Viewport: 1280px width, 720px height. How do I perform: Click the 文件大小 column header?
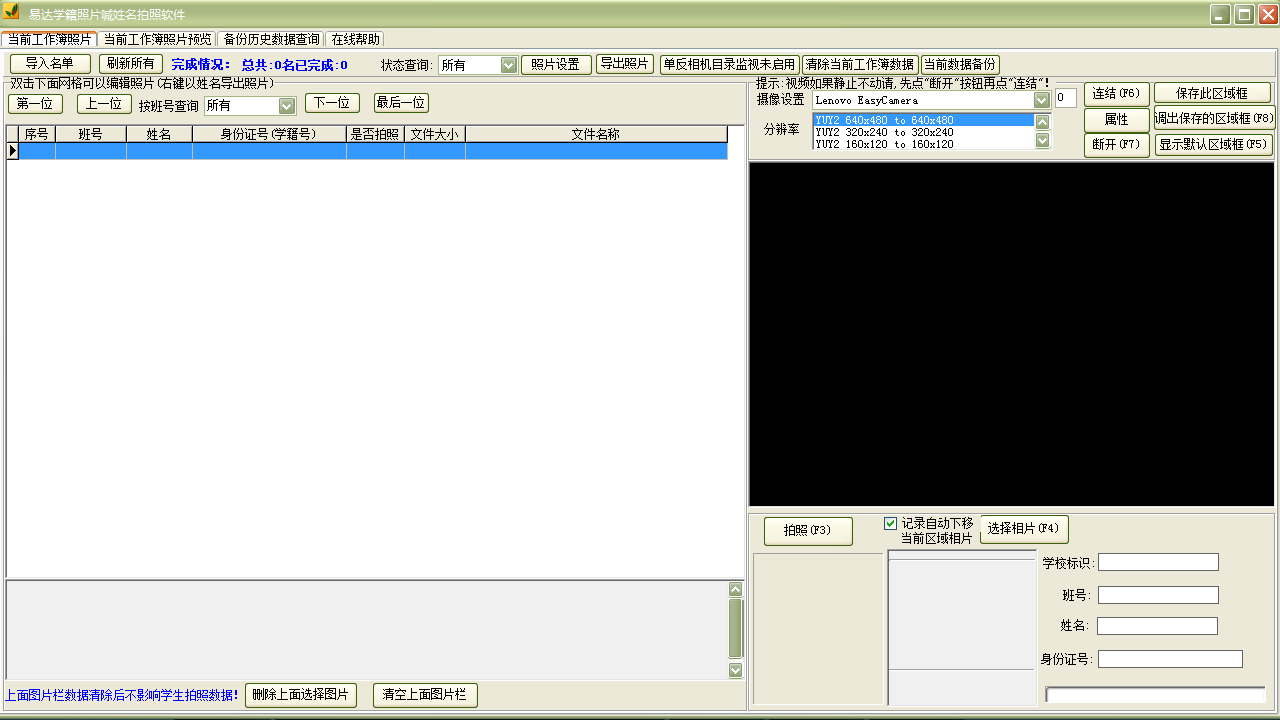pyautogui.click(x=435, y=134)
